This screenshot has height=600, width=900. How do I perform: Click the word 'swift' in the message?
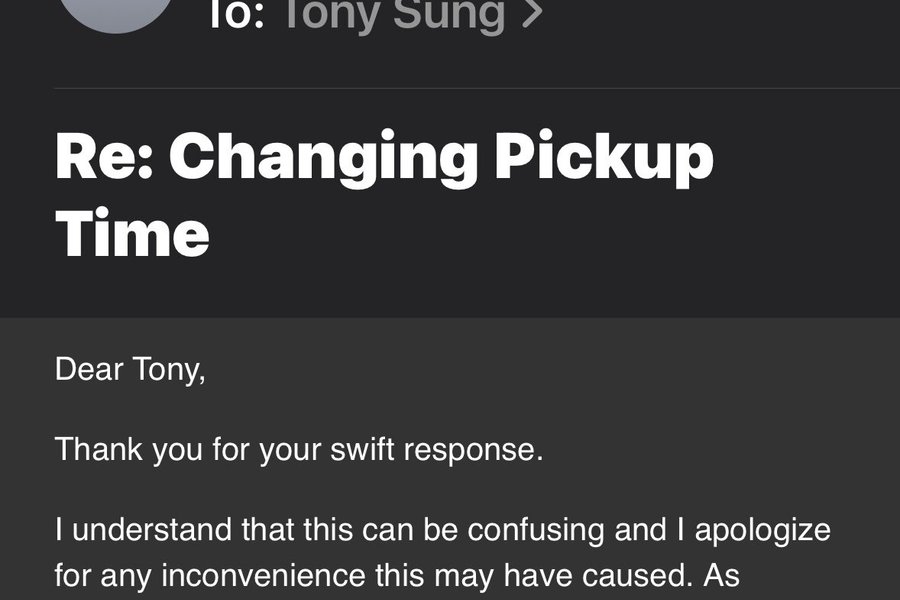tap(362, 449)
